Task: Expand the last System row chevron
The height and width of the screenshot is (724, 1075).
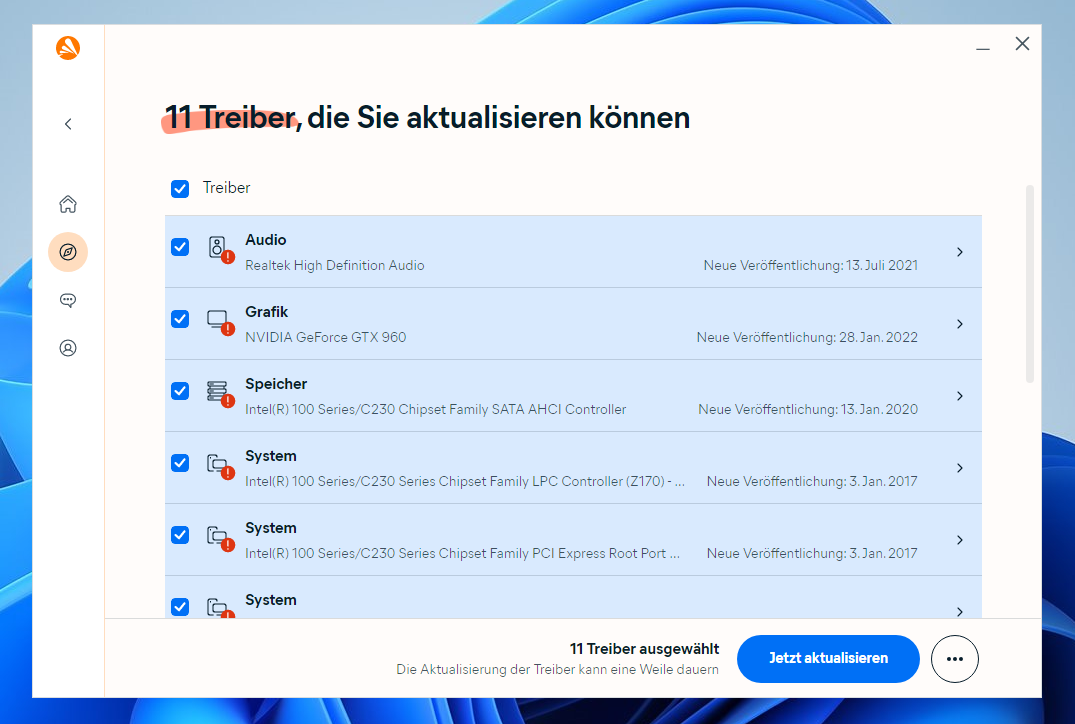Action: click(960, 611)
